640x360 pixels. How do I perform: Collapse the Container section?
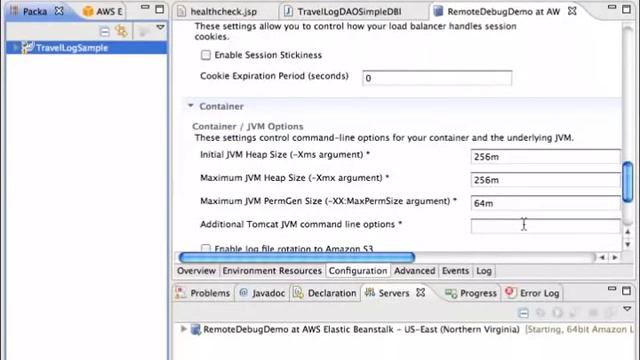(190, 106)
